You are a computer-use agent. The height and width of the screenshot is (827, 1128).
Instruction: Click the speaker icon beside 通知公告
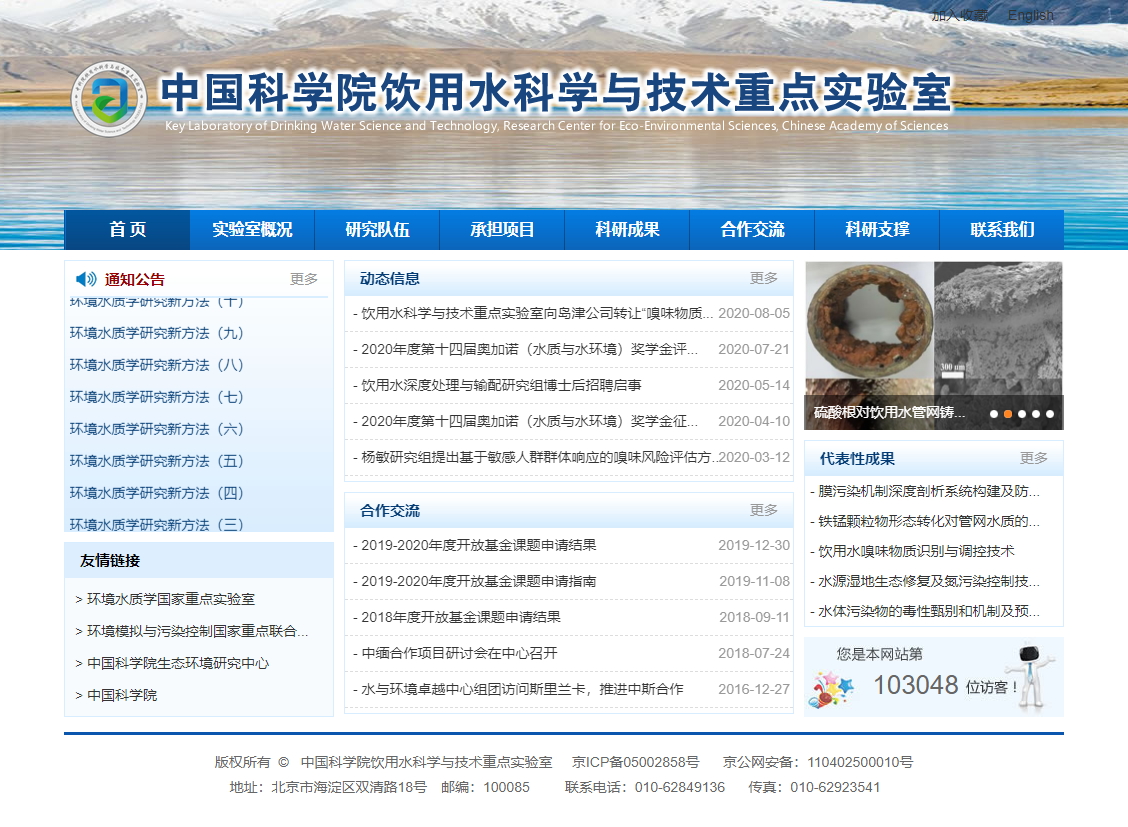pyautogui.click(x=86, y=279)
